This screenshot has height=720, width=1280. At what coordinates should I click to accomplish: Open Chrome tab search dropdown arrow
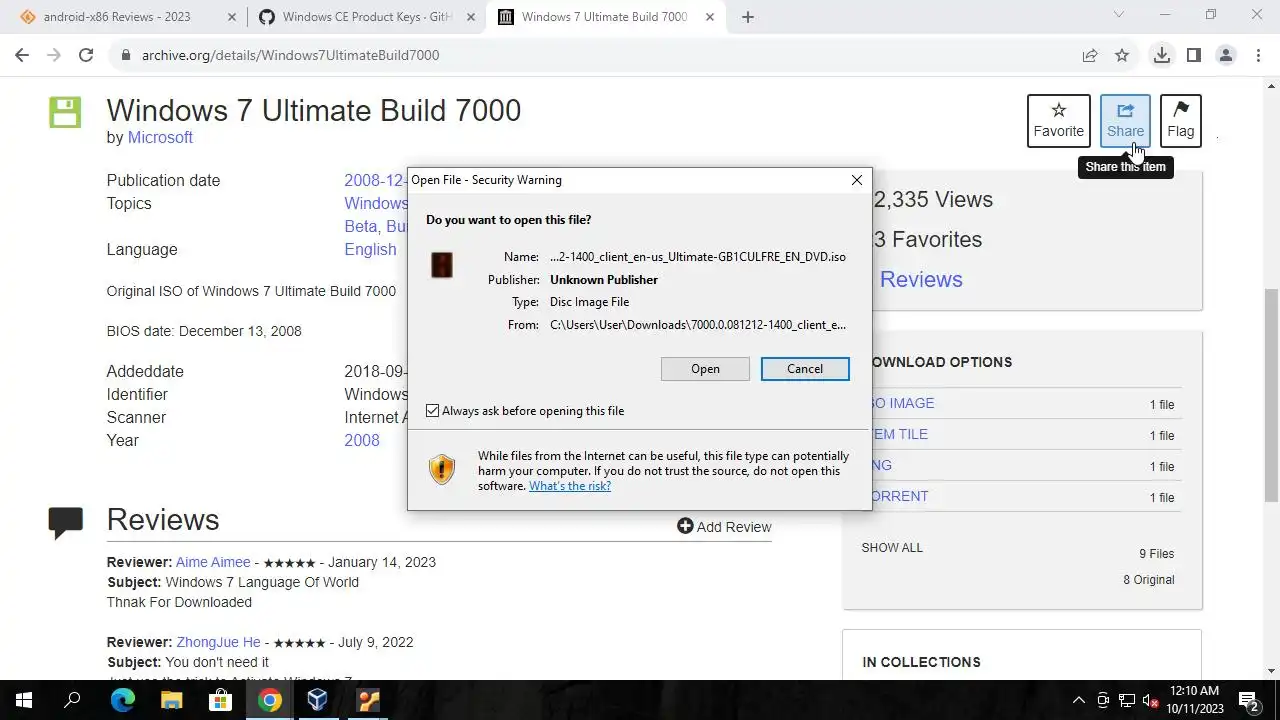[1118, 15]
